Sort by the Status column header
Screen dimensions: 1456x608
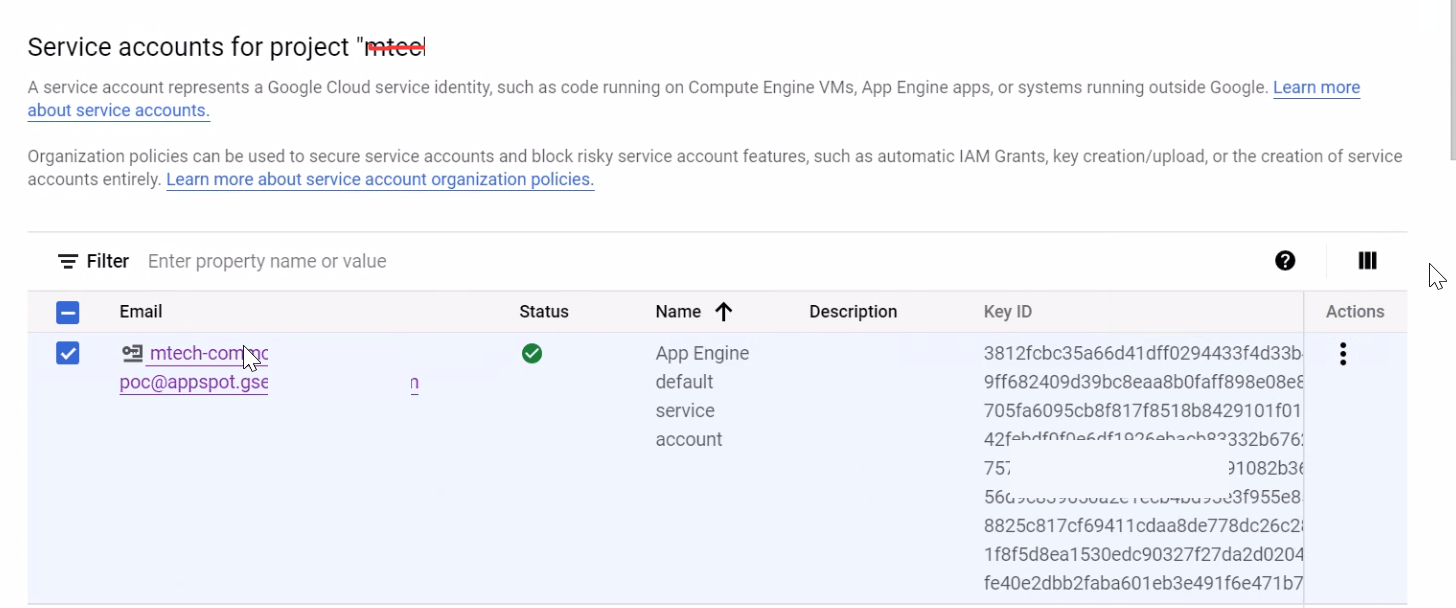pyautogui.click(x=544, y=311)
